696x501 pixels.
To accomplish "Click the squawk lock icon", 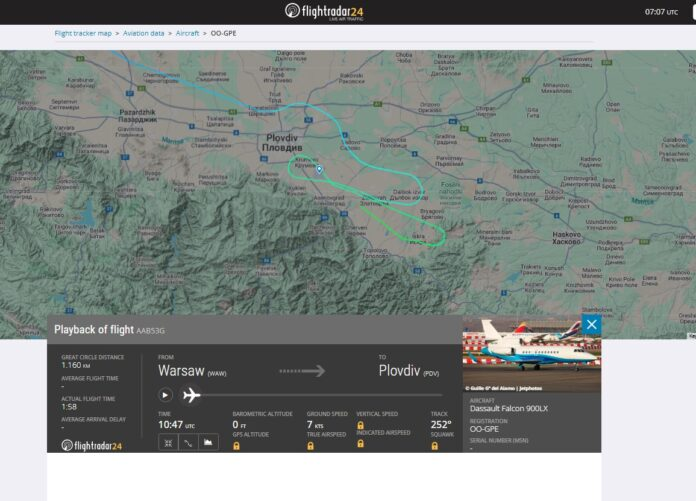I will tap(435, 446).
